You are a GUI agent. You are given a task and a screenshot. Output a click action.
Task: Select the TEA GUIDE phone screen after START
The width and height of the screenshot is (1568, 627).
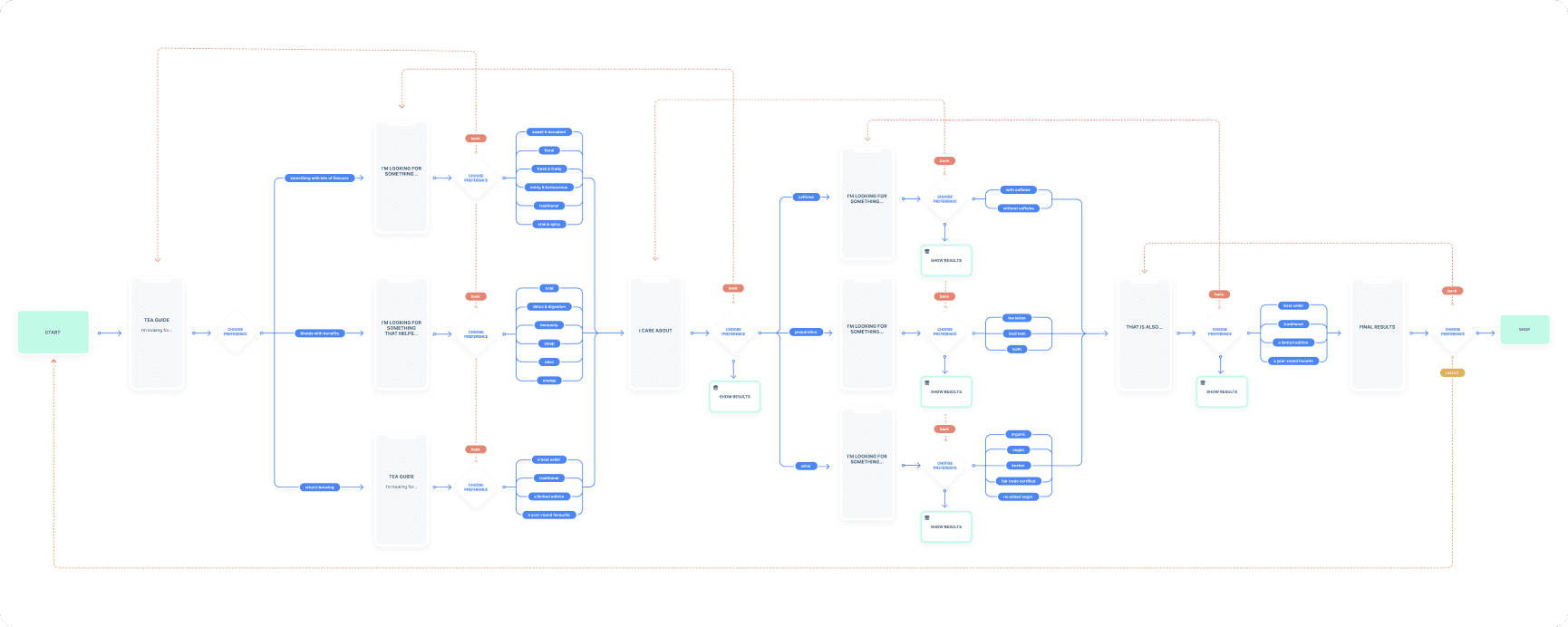click(157, 333)
